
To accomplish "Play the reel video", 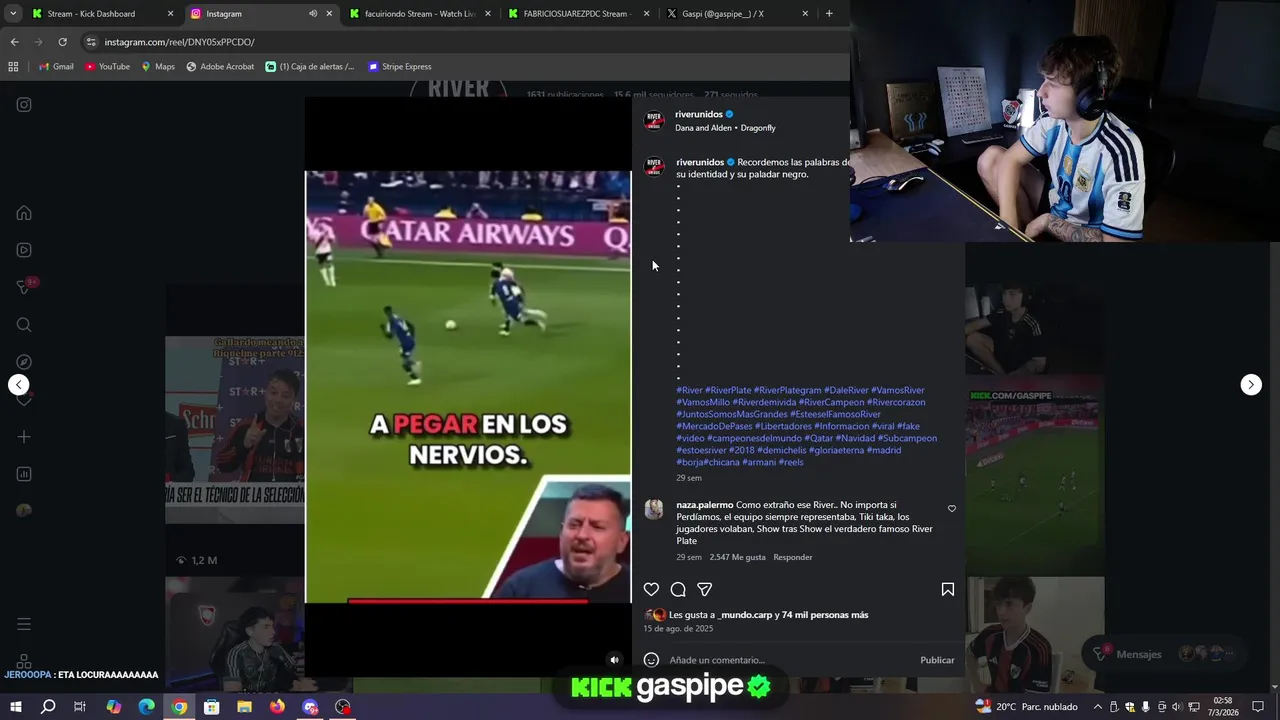I will [x=468, y=387].
